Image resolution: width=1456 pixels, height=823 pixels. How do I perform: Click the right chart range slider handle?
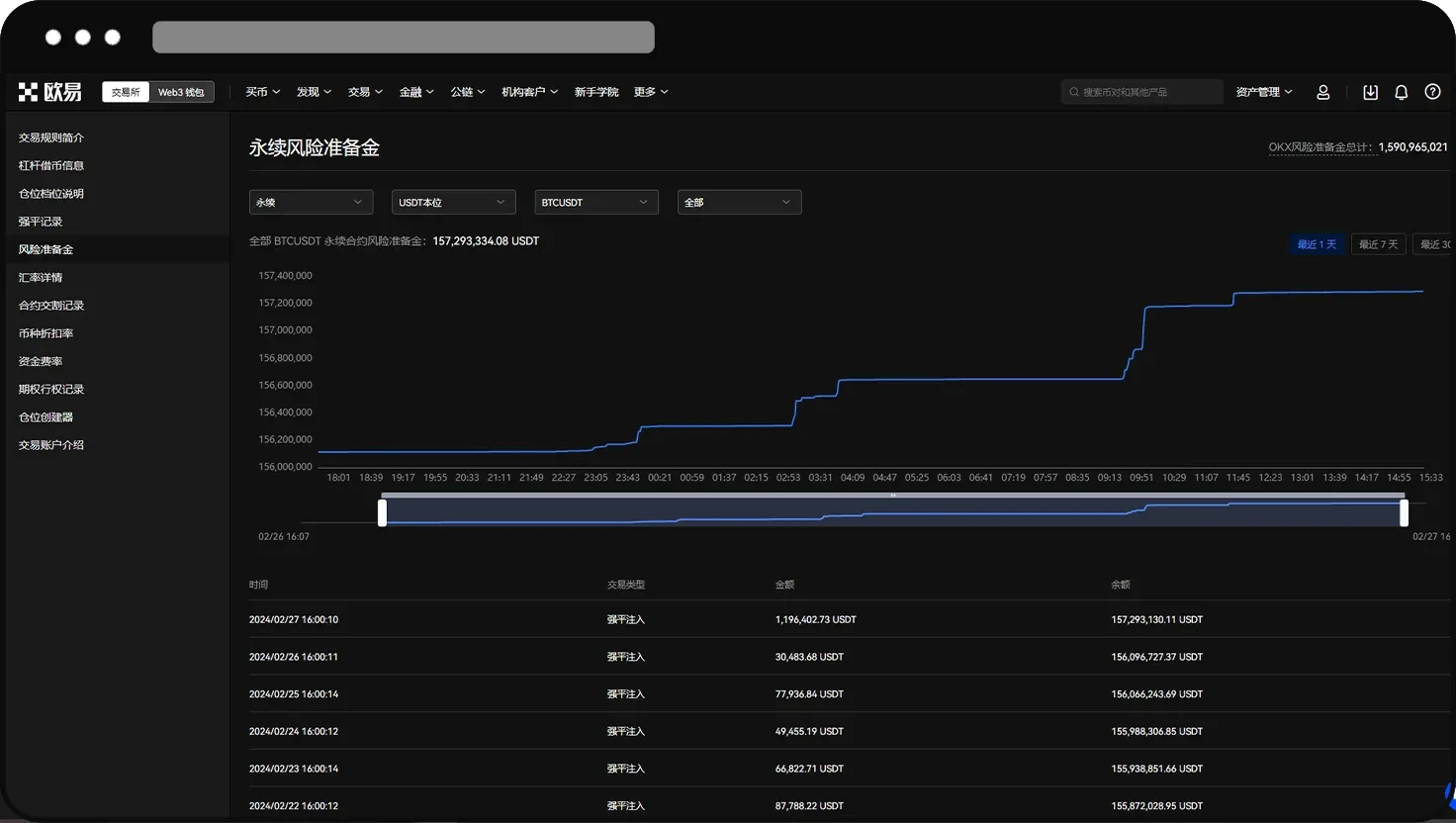pyautogui.click(x=1404, y=512)
